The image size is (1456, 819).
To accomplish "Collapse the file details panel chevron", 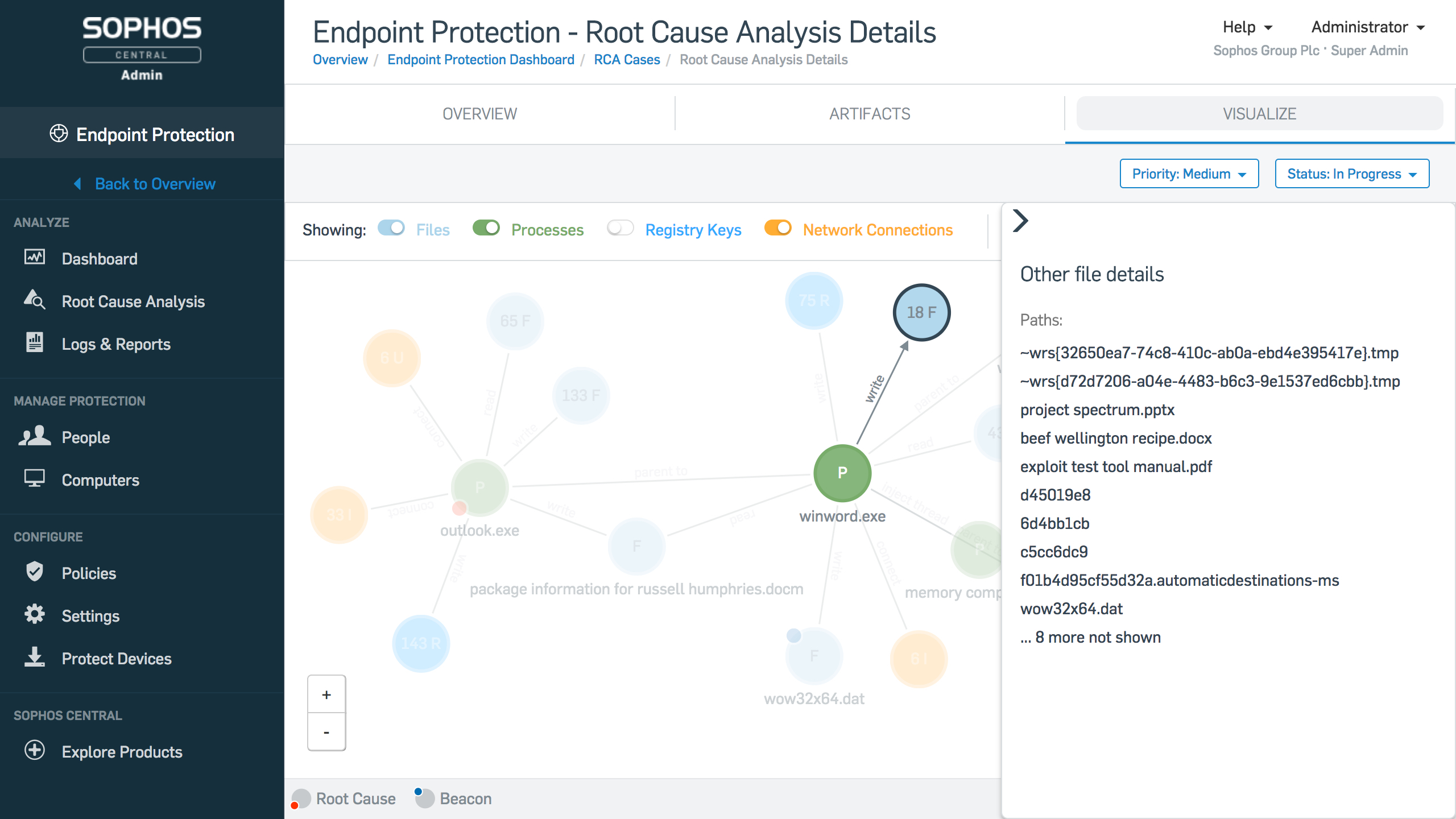I will coord(1021,221).
